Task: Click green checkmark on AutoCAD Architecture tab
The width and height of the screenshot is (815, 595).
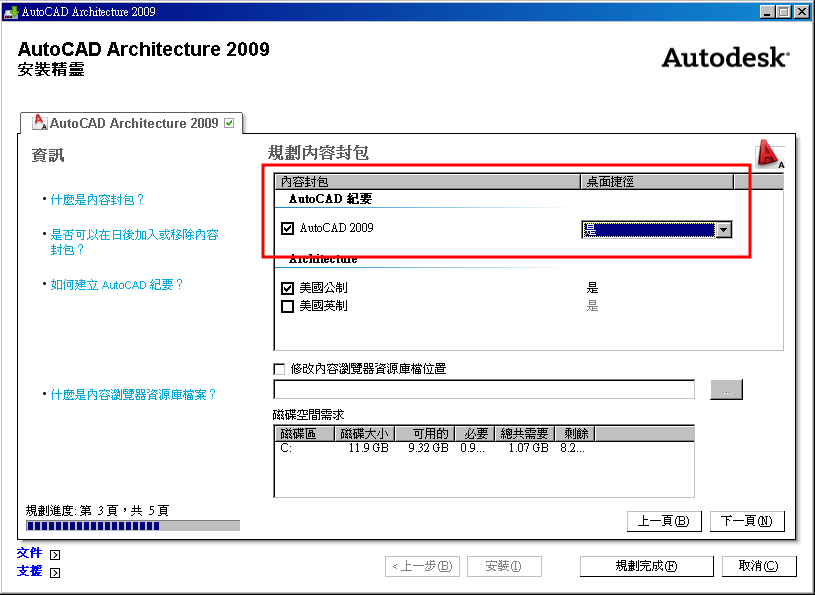Action: (229, 123)
